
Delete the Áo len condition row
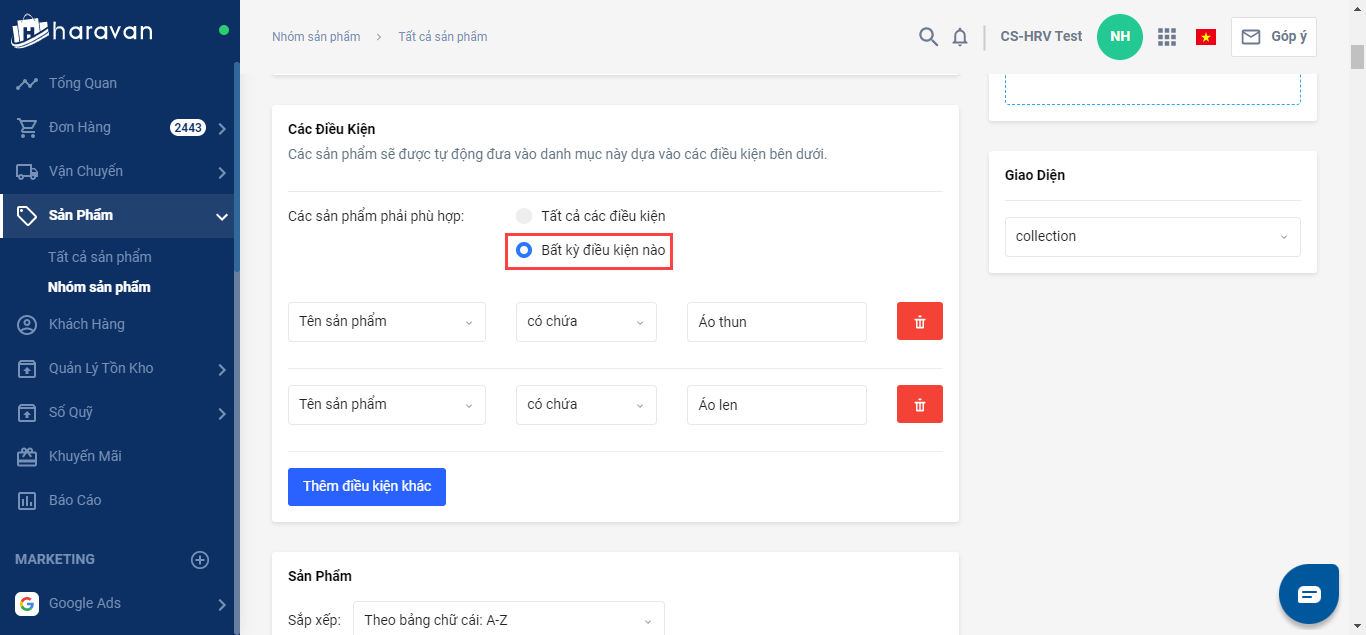point(919,405)
